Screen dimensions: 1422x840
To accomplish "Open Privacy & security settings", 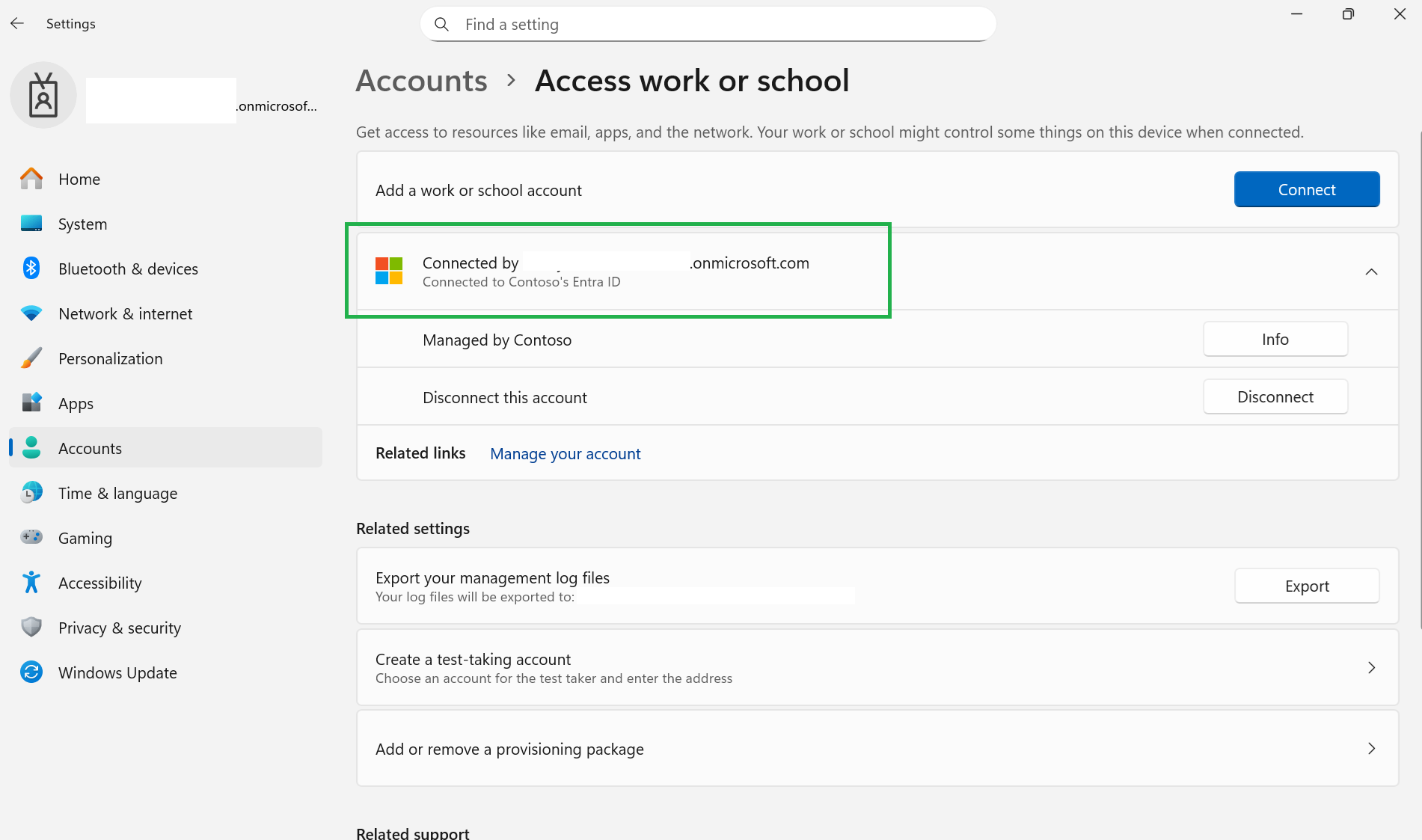I will coord(165,628).
